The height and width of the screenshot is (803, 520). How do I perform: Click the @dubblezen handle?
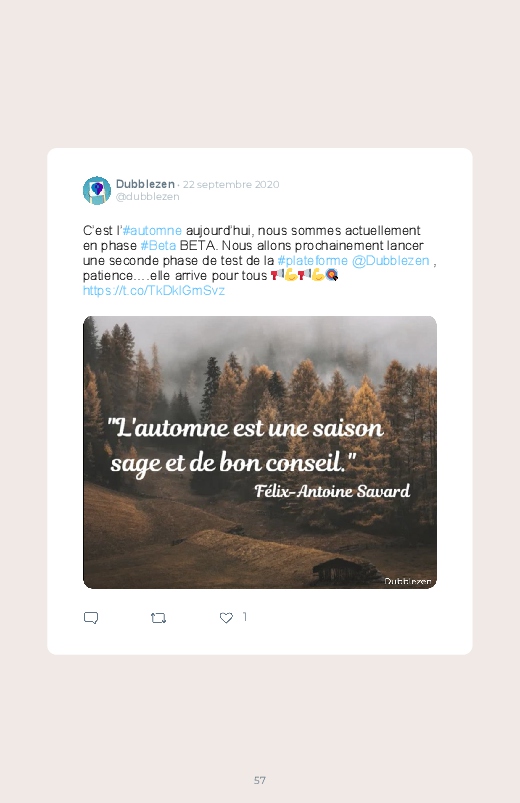click(x=148, y=197)
